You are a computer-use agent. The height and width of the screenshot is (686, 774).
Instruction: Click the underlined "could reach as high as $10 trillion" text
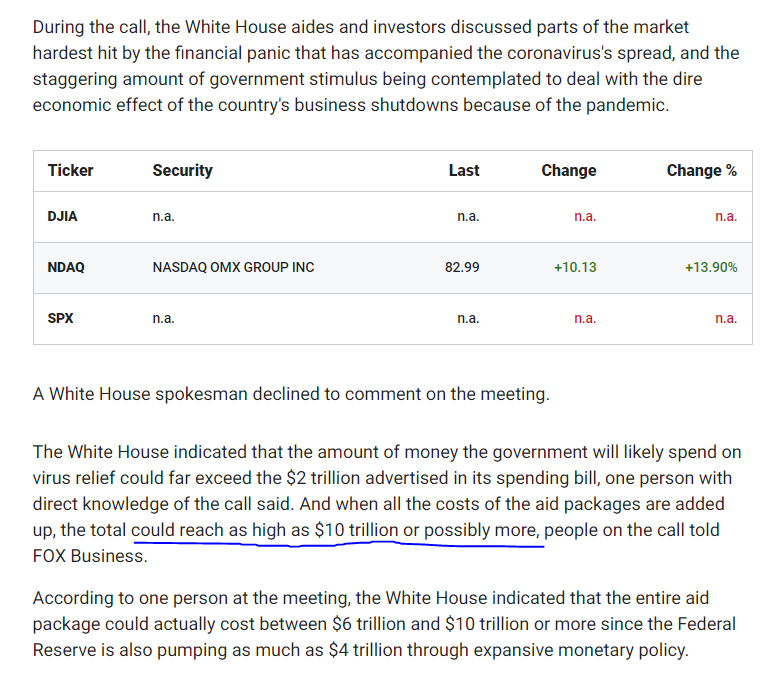[265, 530]
